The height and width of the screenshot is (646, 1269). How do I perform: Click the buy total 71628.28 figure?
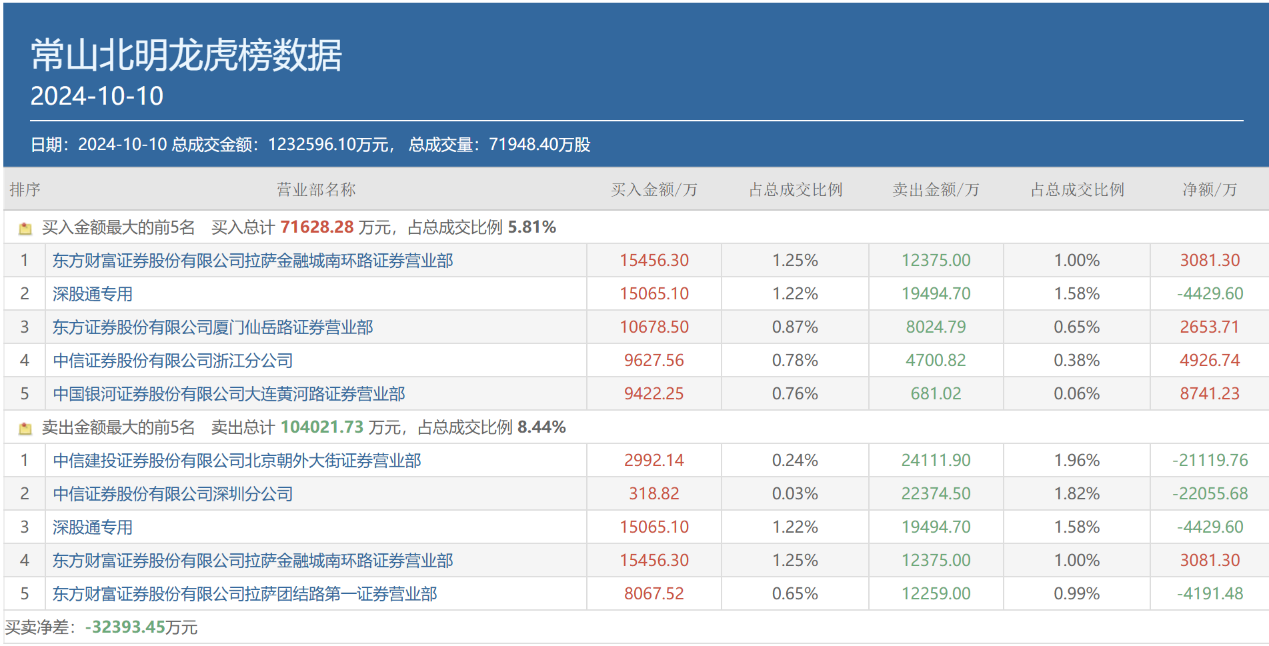pyautogui.click(x=317, y=228)
